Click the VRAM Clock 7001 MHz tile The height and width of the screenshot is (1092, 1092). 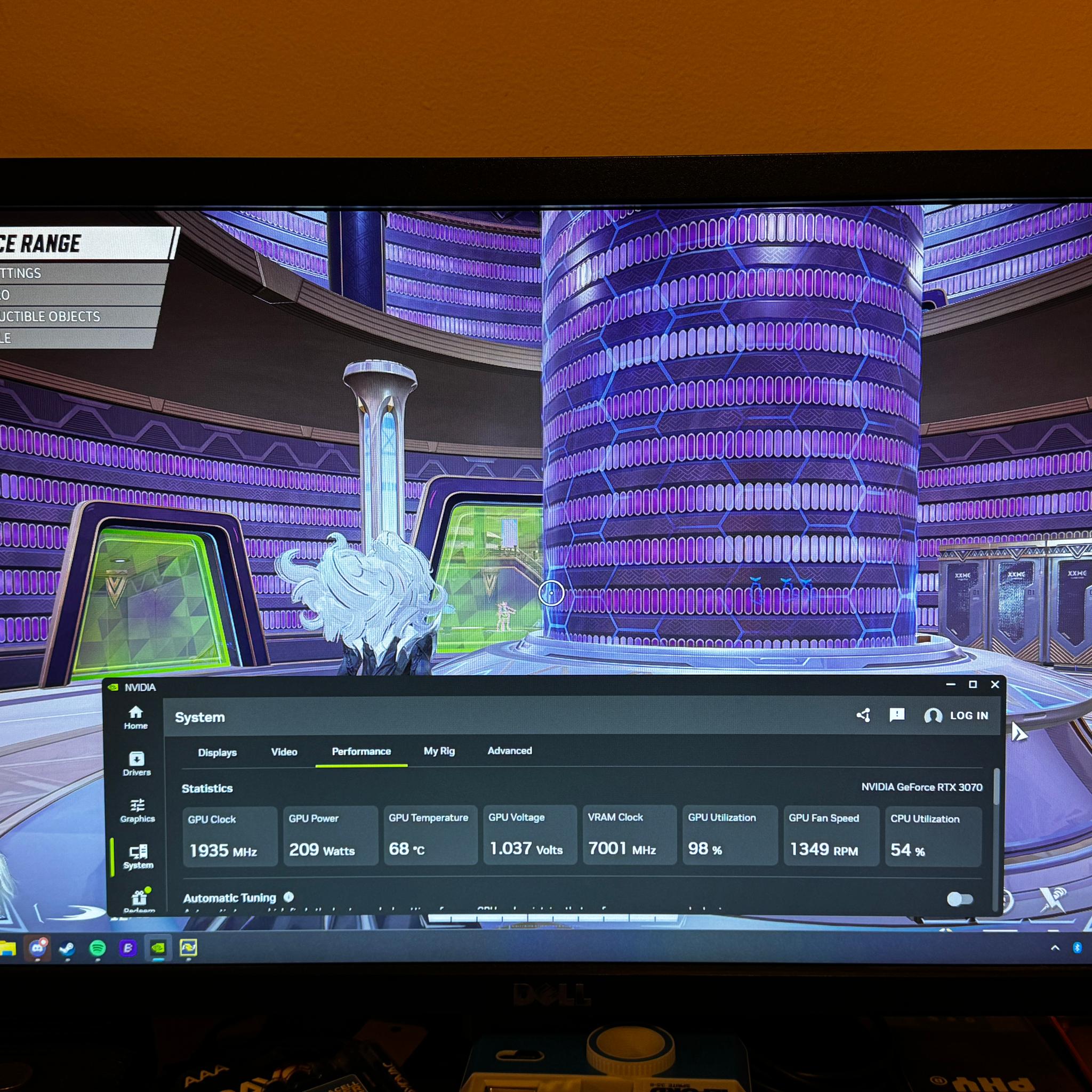(630, 835)
